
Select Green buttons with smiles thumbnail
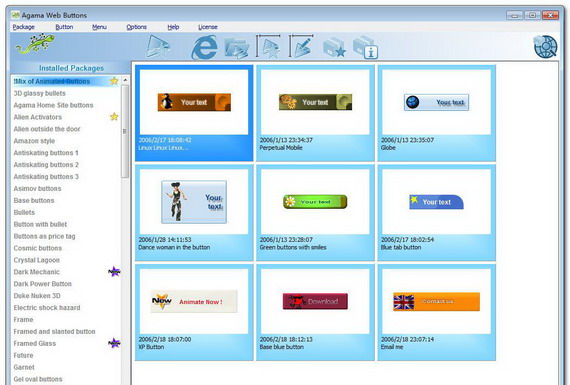(315, 213)
